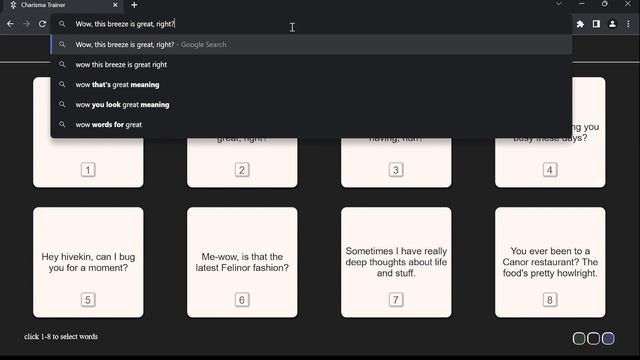Choose the 'Wow, this breeze is great, right? - Google Search' suggestion
Screen dimensions: 640x360
311,44
